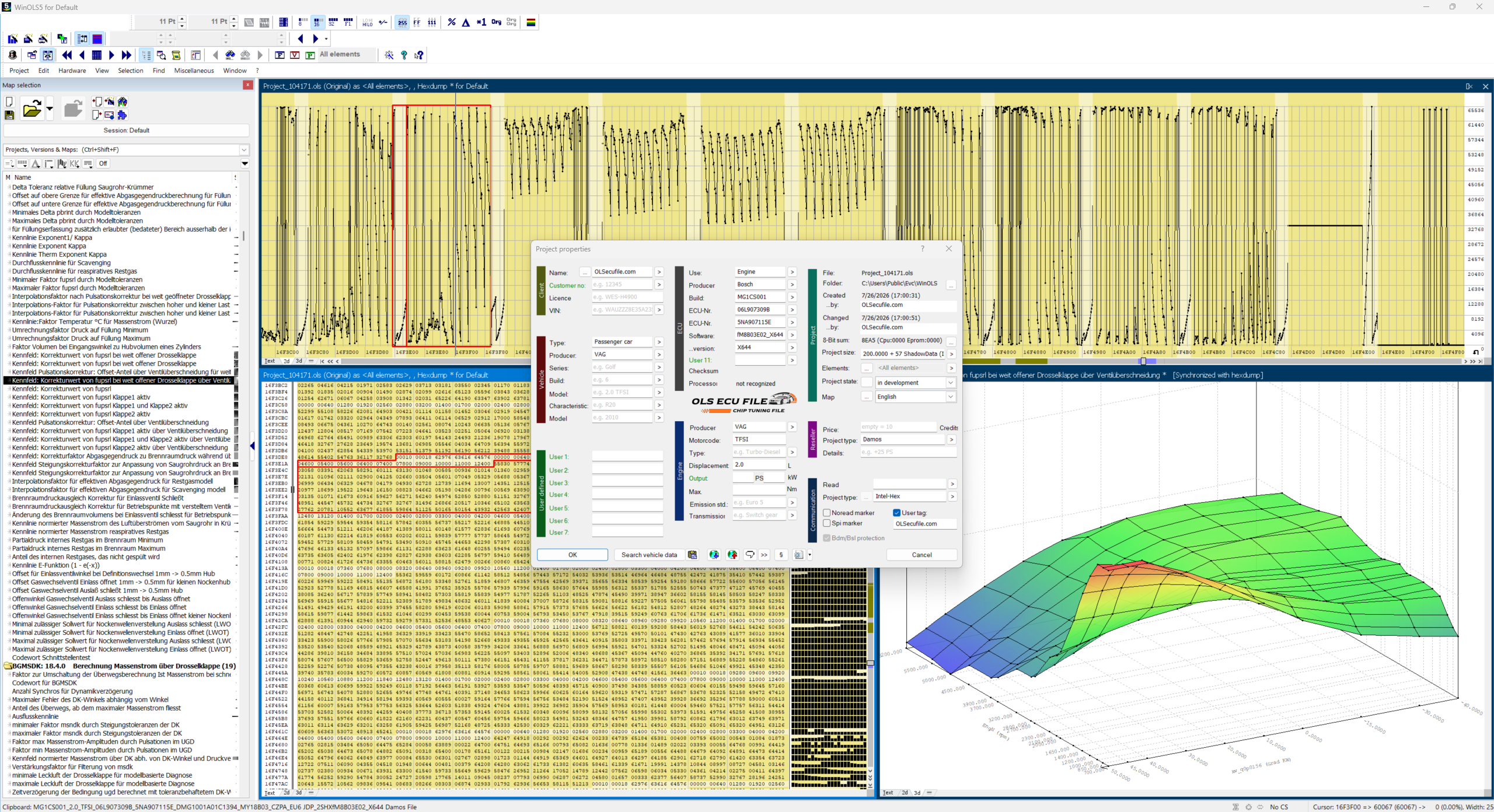
Task: Click the black top hat icon
Action: point(12,55)
